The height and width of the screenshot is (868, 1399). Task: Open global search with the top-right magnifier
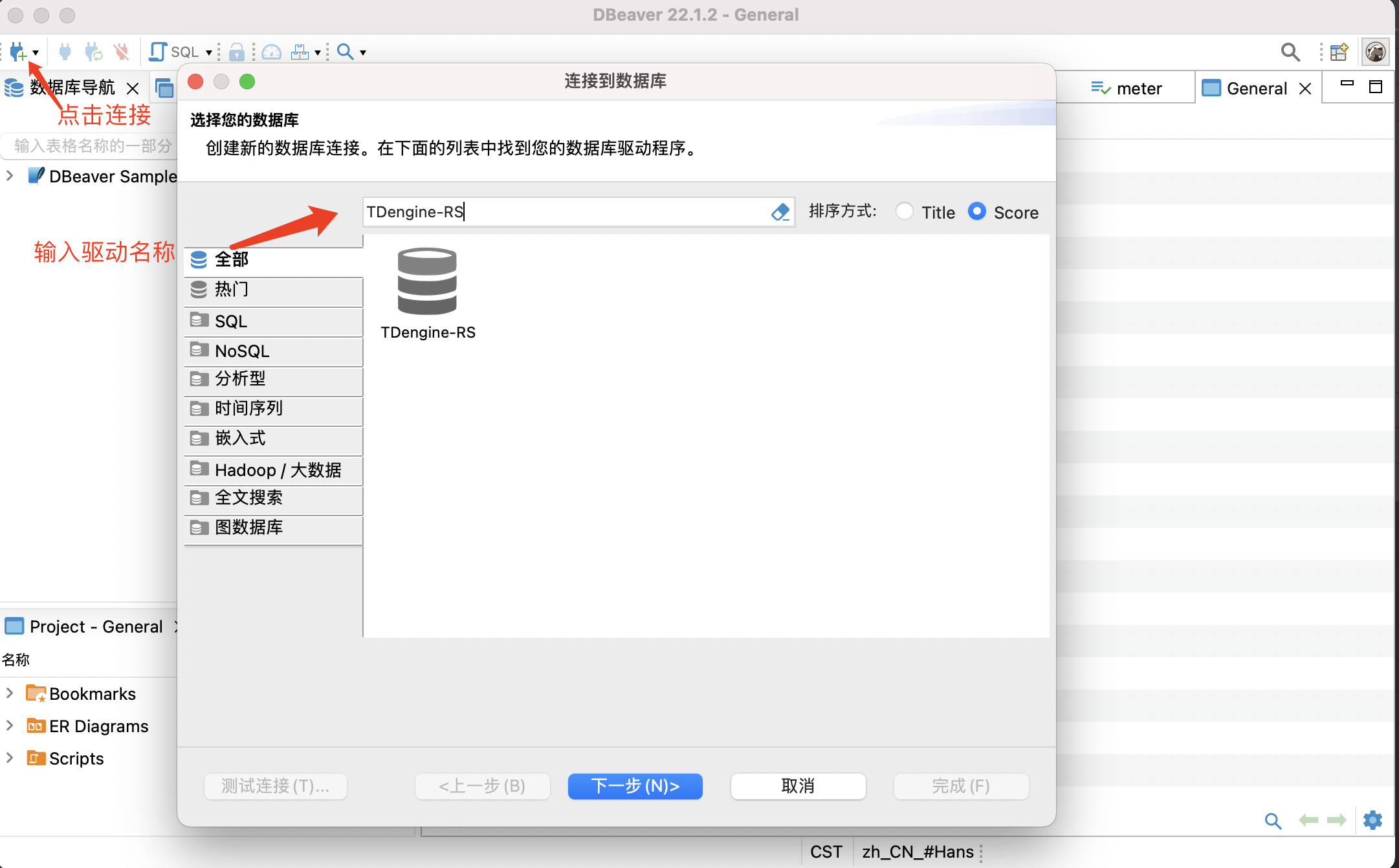pos(1290,52)
